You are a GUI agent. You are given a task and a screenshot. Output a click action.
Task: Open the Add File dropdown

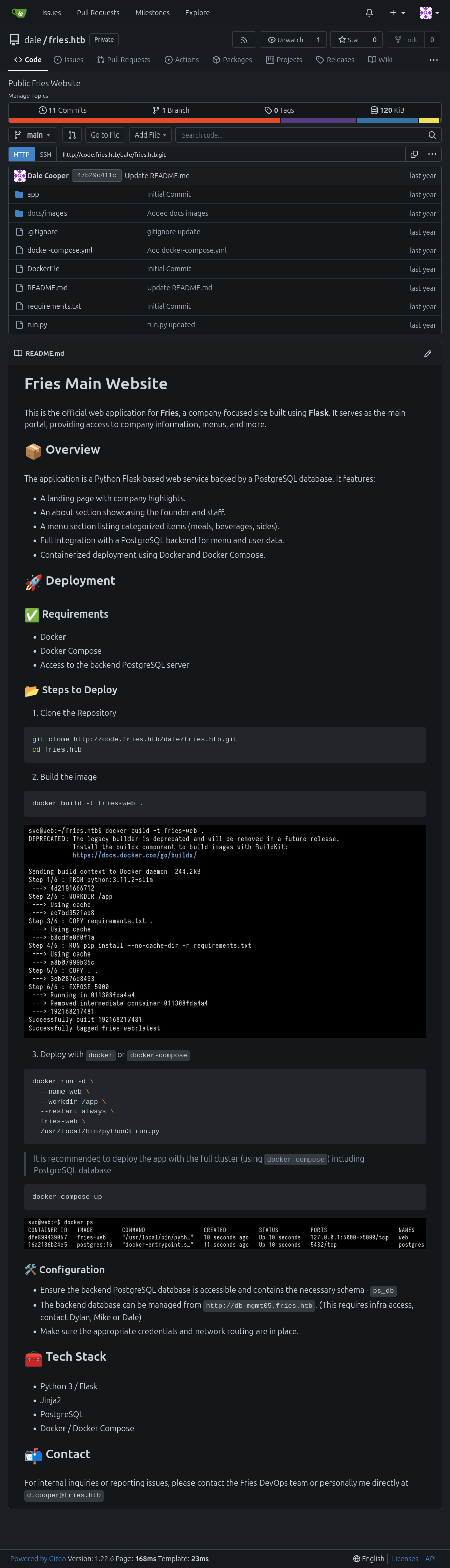click(150, 134)
